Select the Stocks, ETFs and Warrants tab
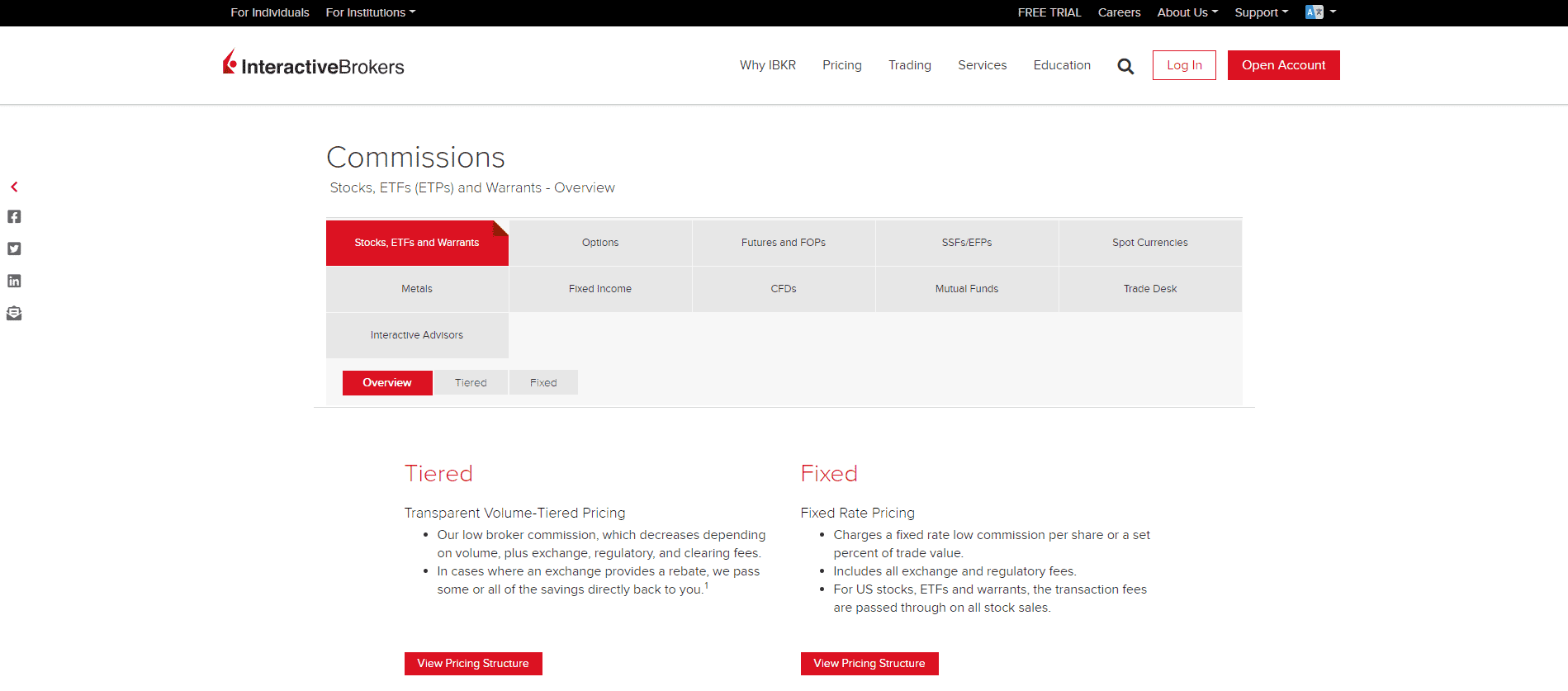This screenshot has height=691, width=1568. pos(417,243)
